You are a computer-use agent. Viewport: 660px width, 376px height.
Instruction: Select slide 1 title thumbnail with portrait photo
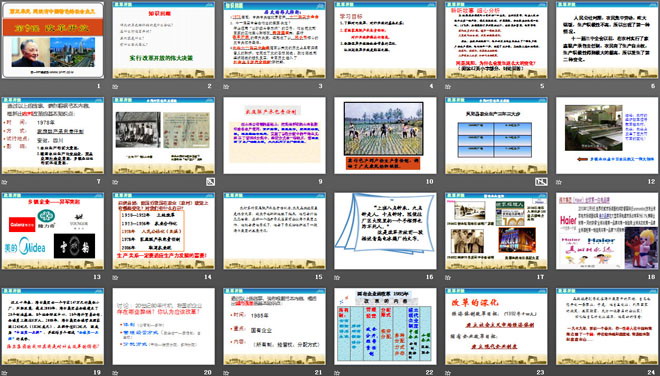(53, 40)
